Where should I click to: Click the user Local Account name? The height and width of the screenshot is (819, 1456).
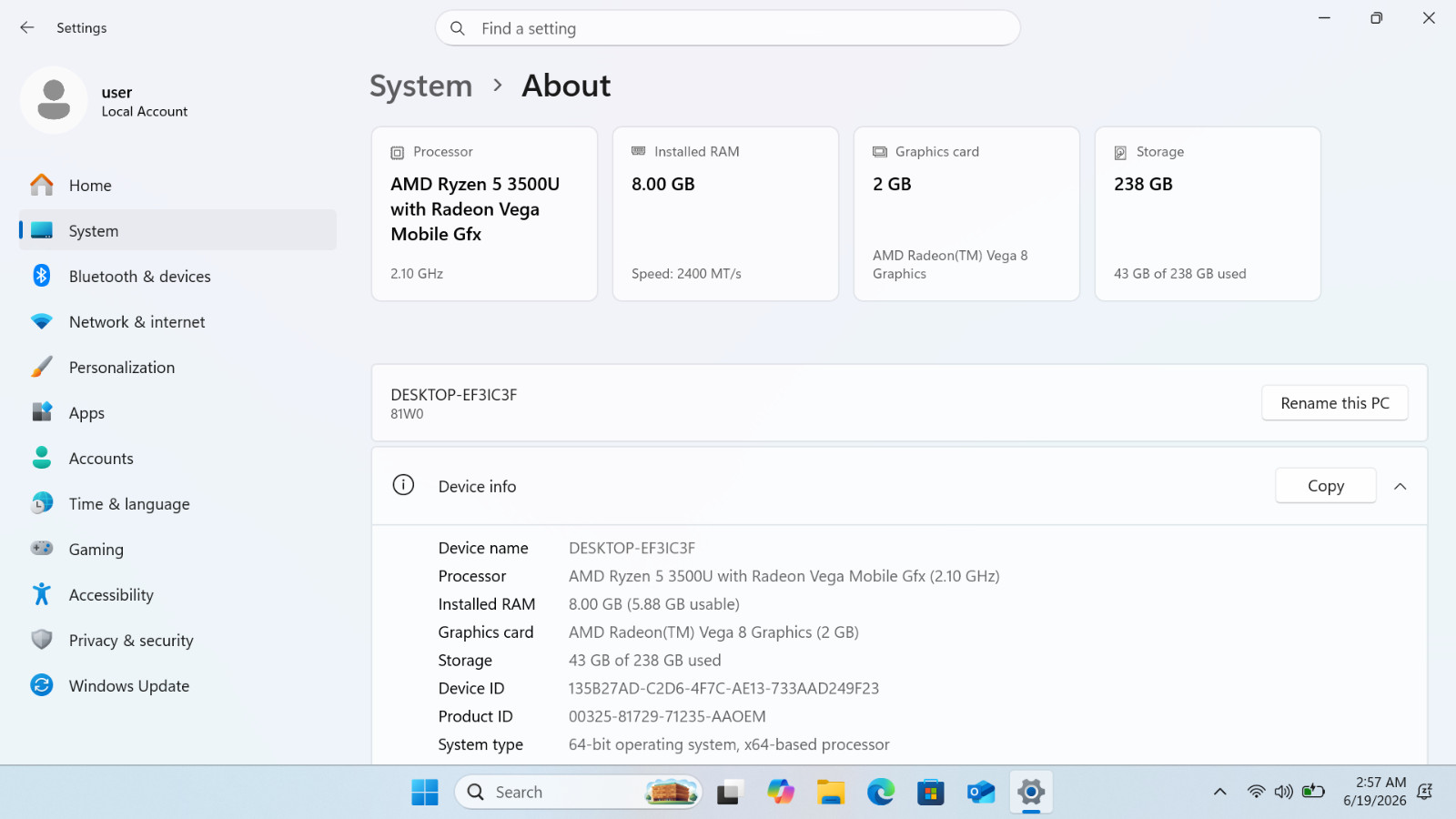(x=144, y=101)
